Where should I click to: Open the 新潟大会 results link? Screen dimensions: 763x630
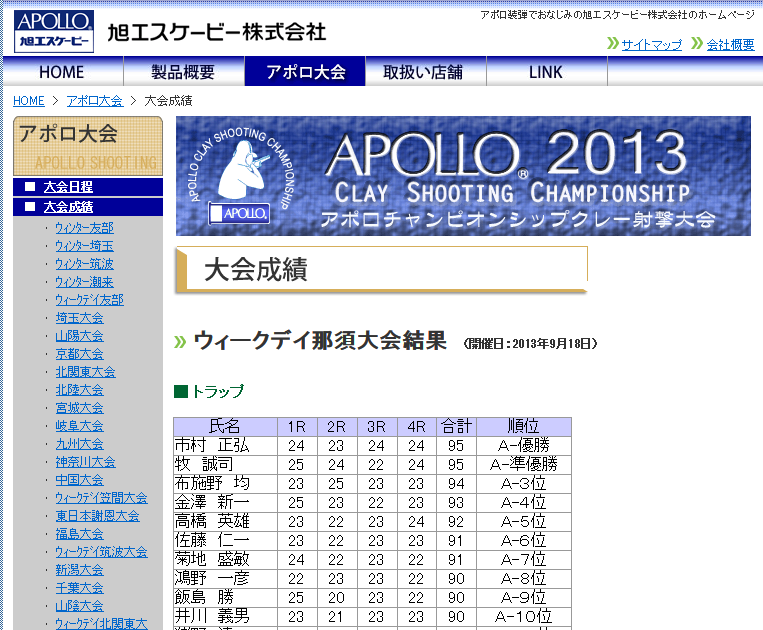79,570
